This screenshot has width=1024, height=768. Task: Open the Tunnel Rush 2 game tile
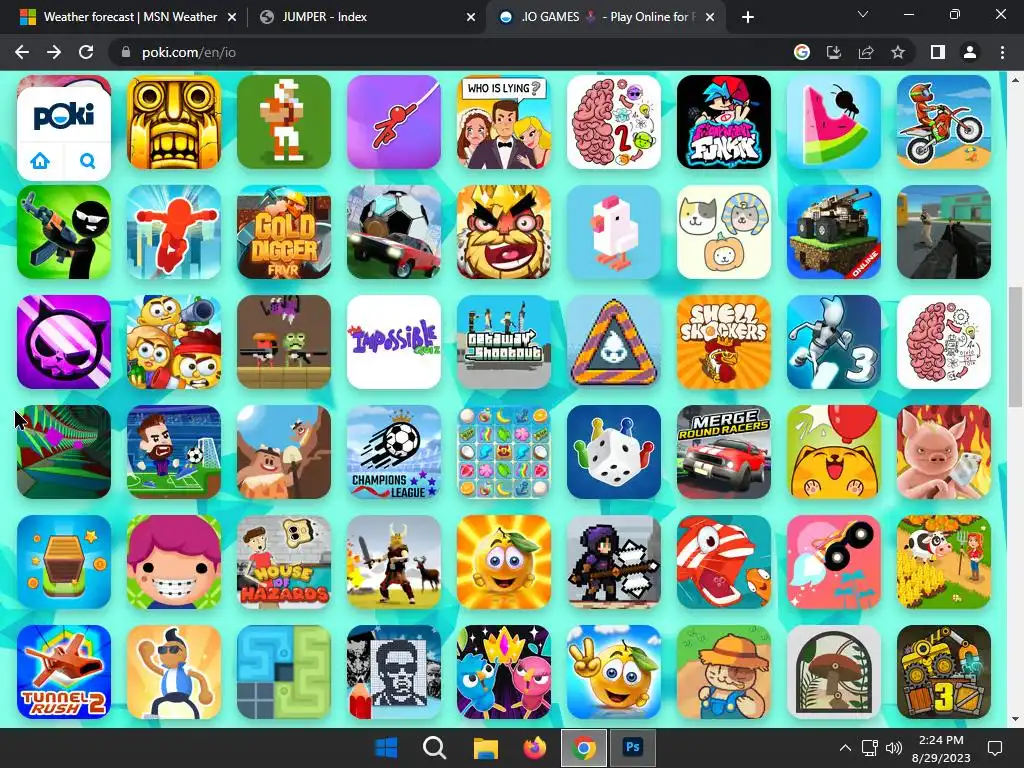coord(63,672)
